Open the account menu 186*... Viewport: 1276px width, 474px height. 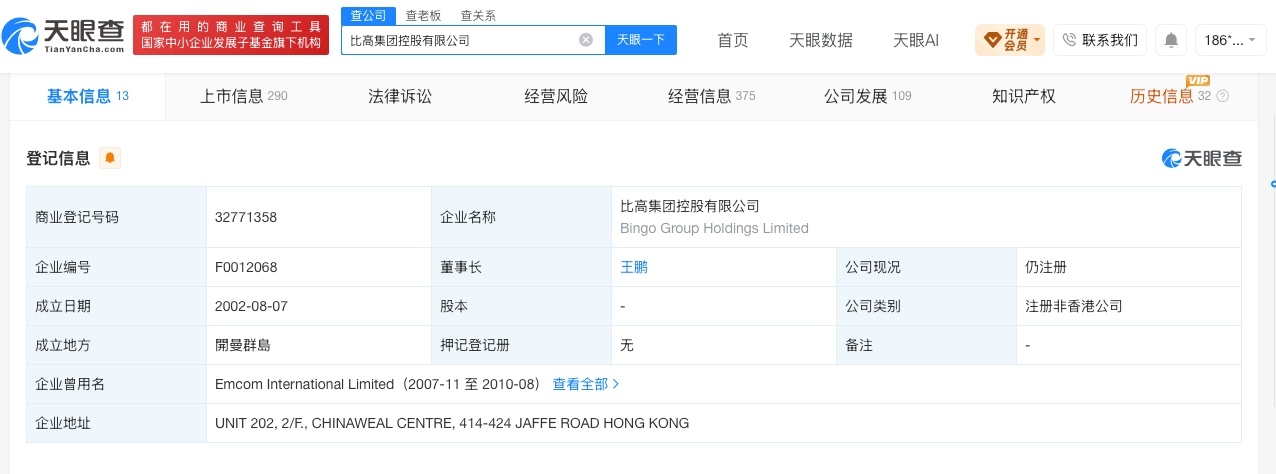[1229, 40]
